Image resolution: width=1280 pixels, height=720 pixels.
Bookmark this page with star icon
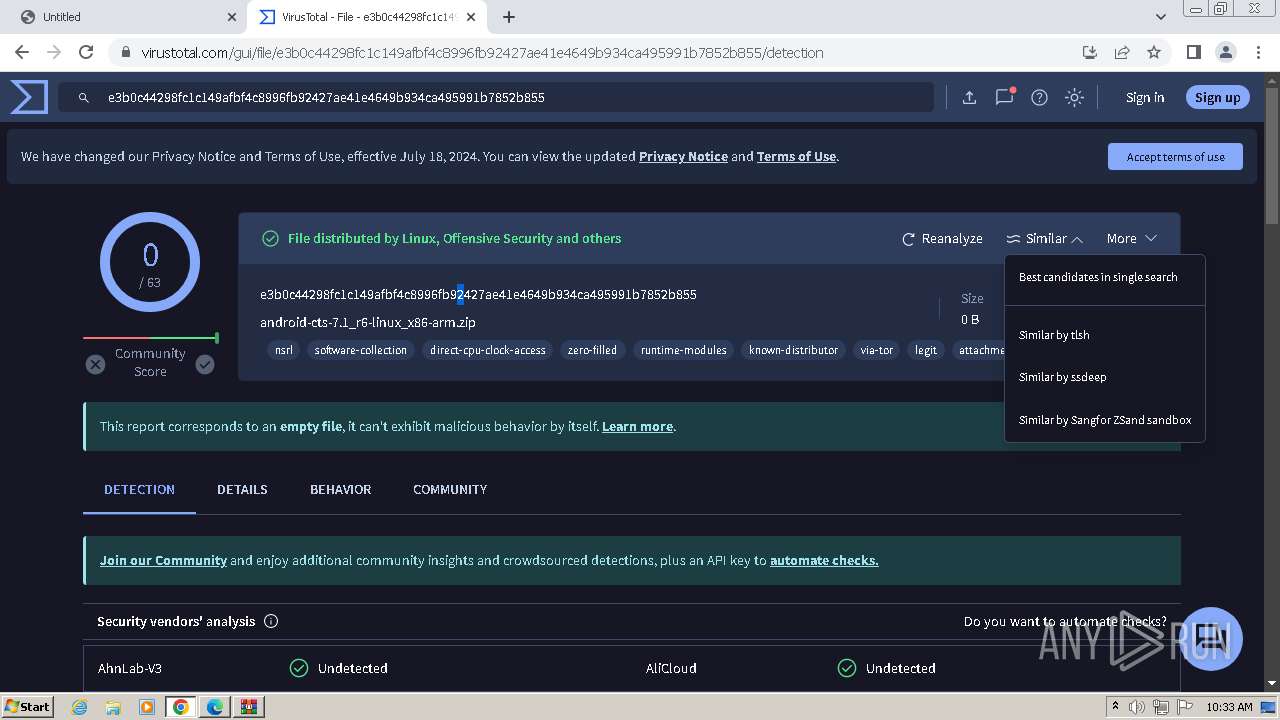(1154, 52)
